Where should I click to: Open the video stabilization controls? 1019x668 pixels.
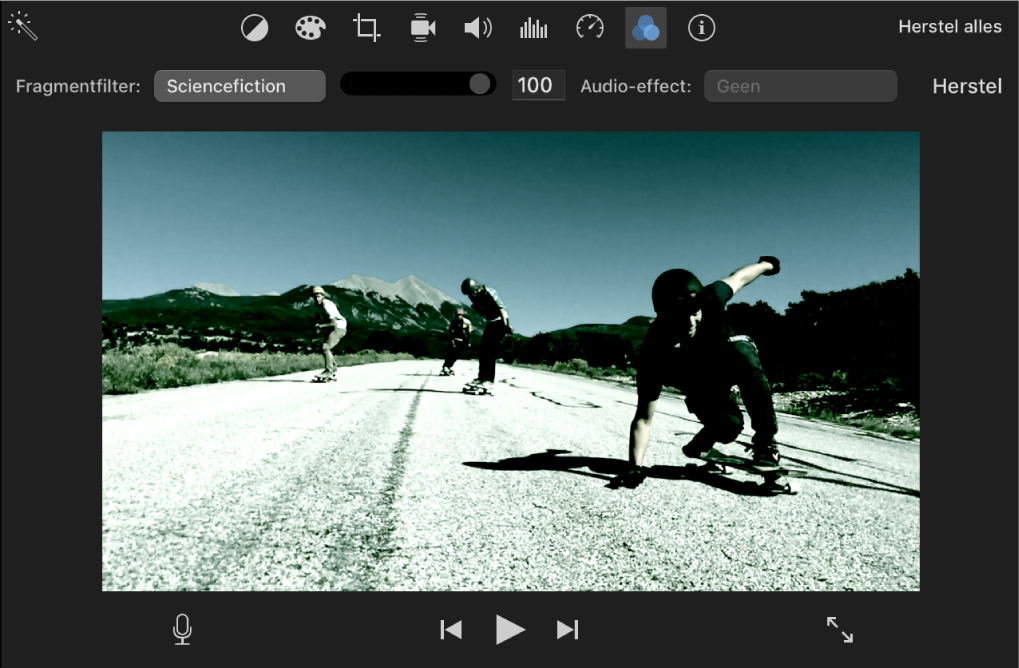click(x=421, y=27)
